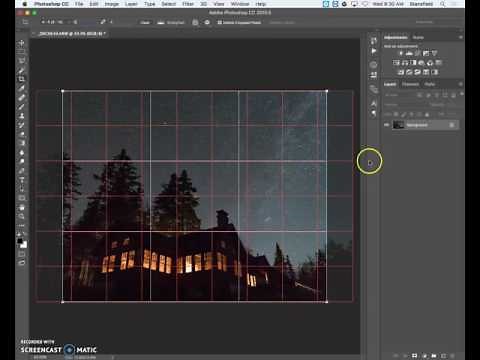The height and width of the screenshot is (360, 480).
Task: Open additional crop settings gear menu
Action: 207,22
